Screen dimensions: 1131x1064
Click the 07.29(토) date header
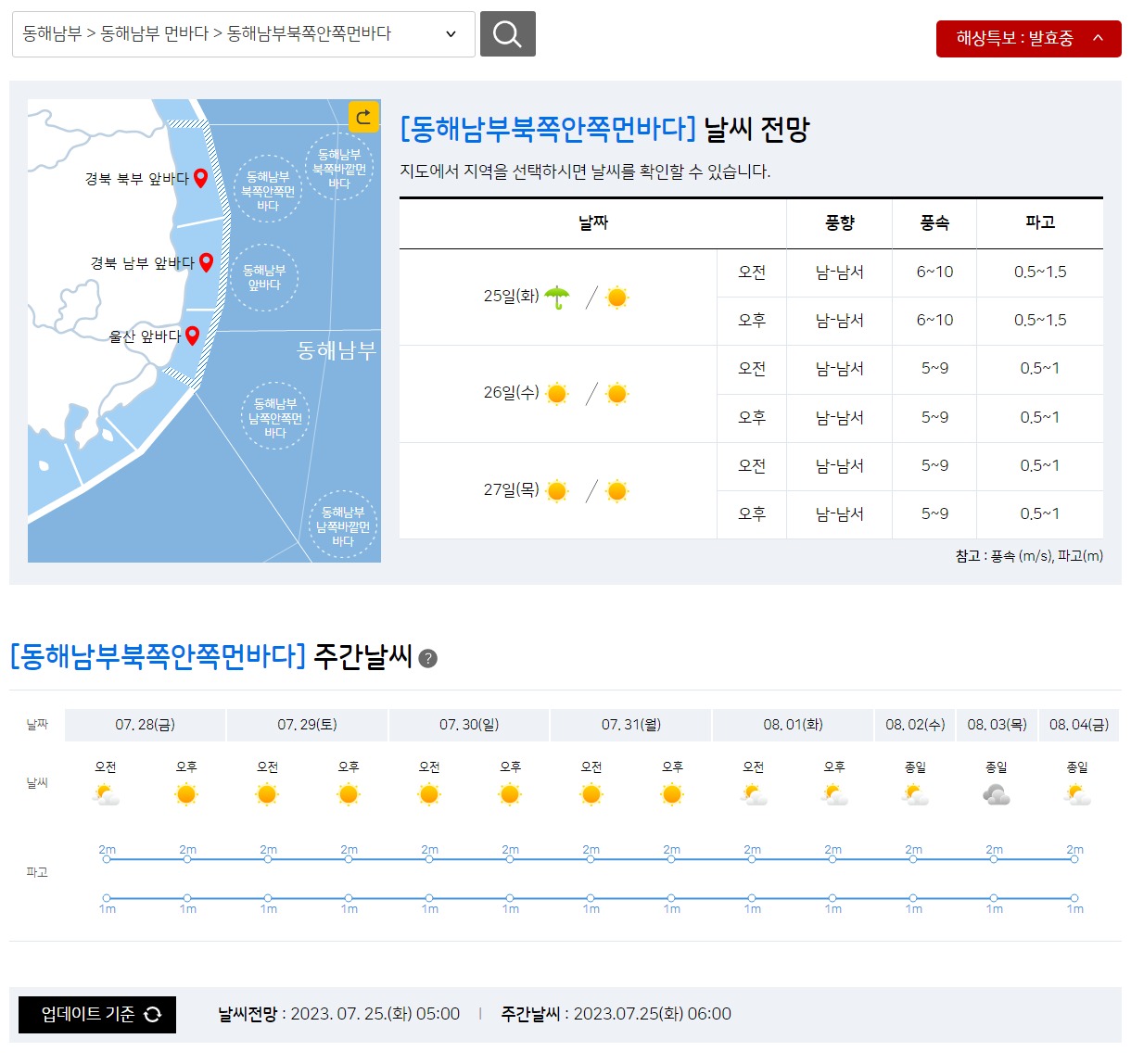click(x=307, y=725)
